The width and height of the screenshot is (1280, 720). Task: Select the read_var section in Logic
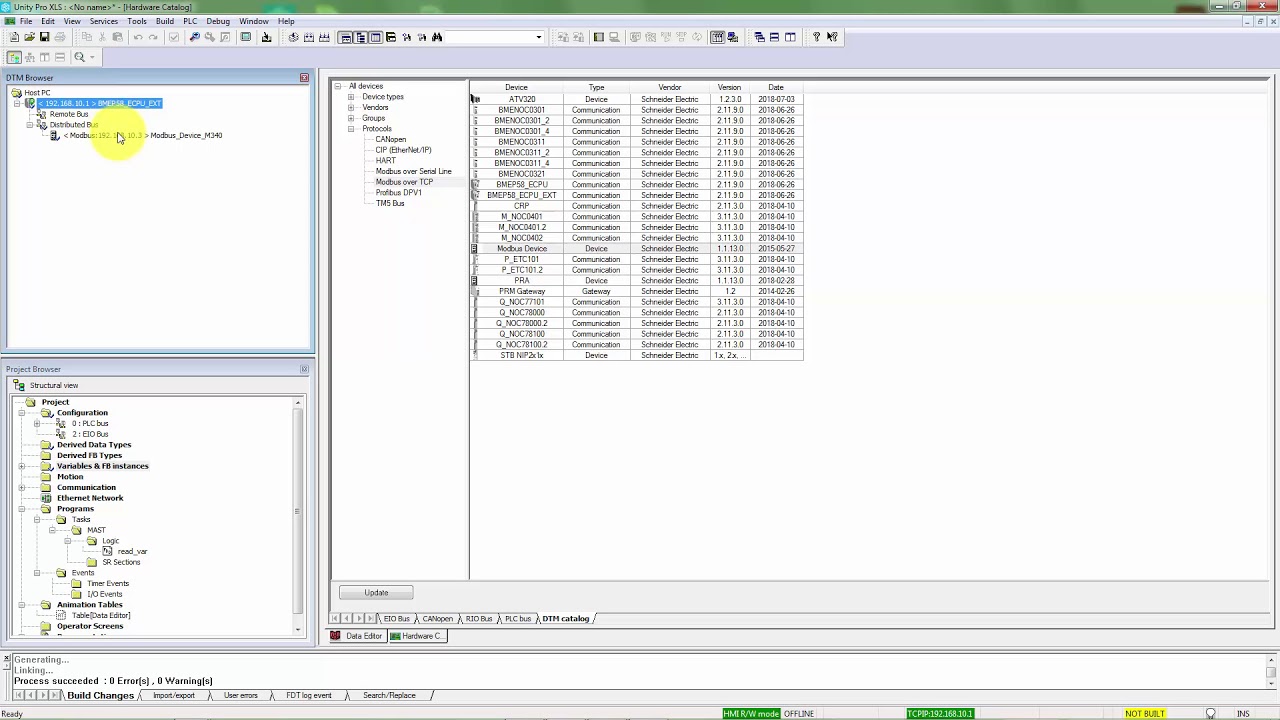click(132, 552)
